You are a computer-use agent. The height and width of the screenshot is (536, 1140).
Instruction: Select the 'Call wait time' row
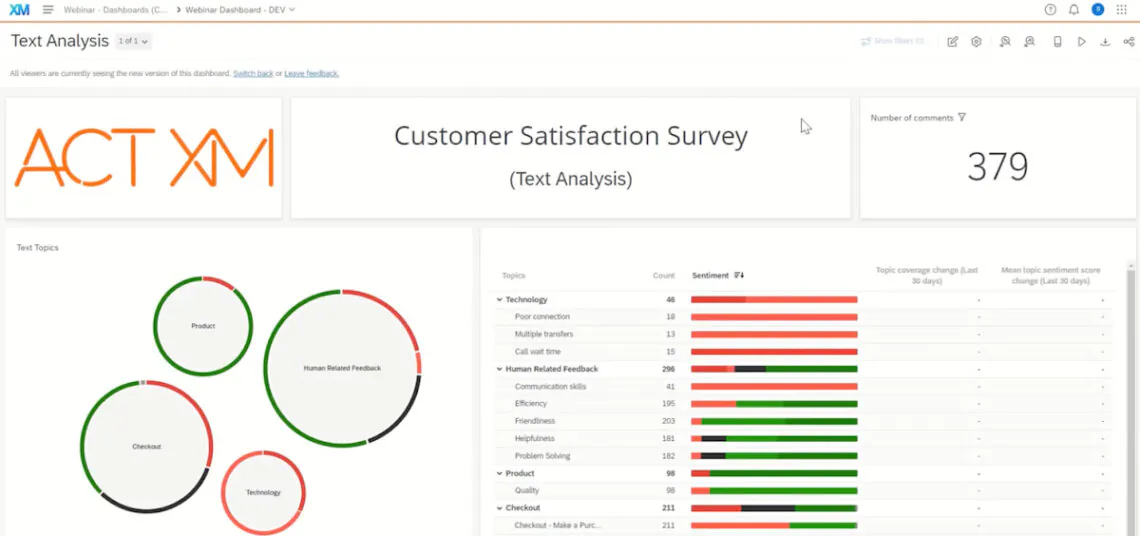[803, 352]
